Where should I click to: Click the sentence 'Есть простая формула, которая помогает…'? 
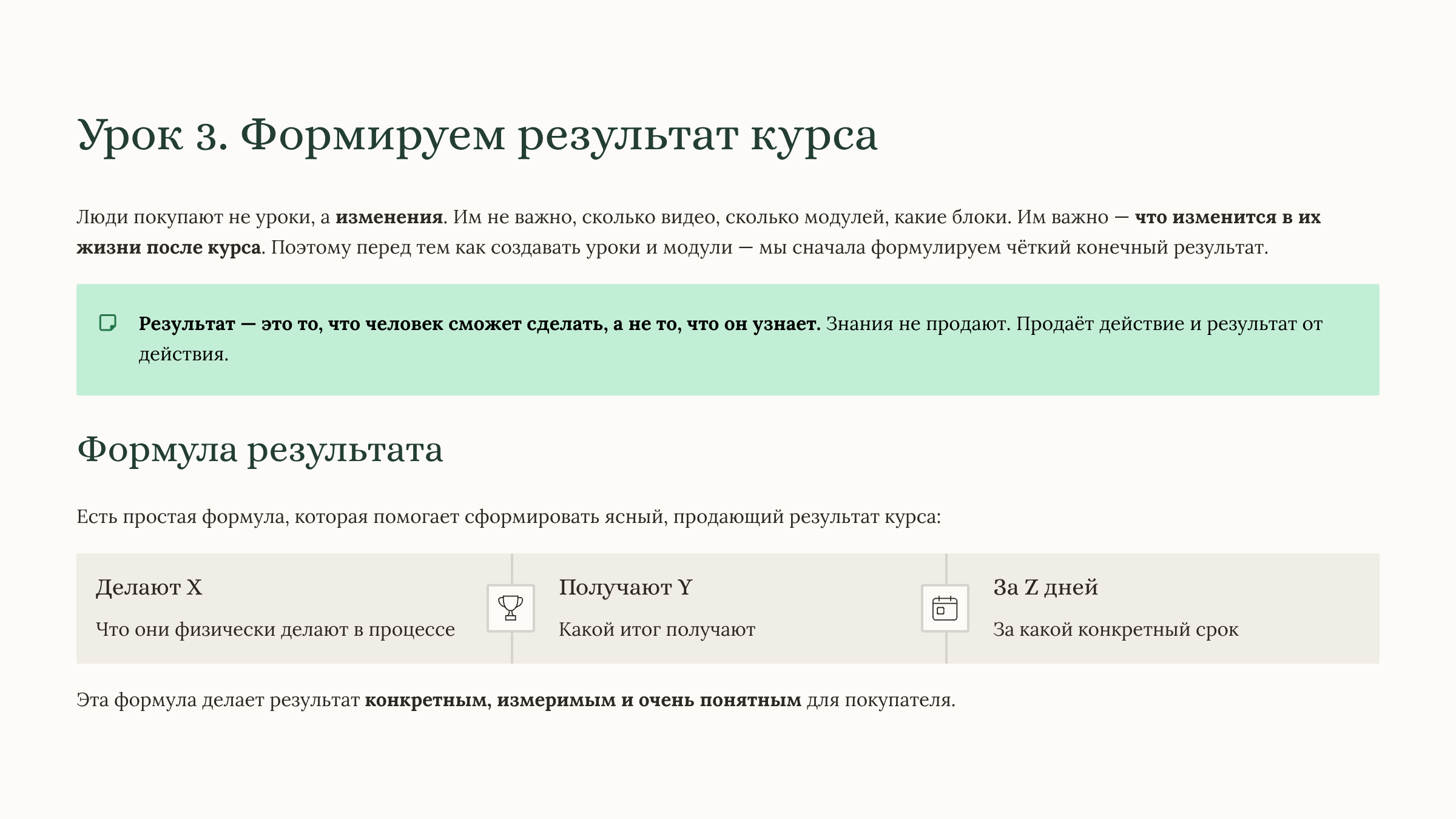tap(508, 517)
